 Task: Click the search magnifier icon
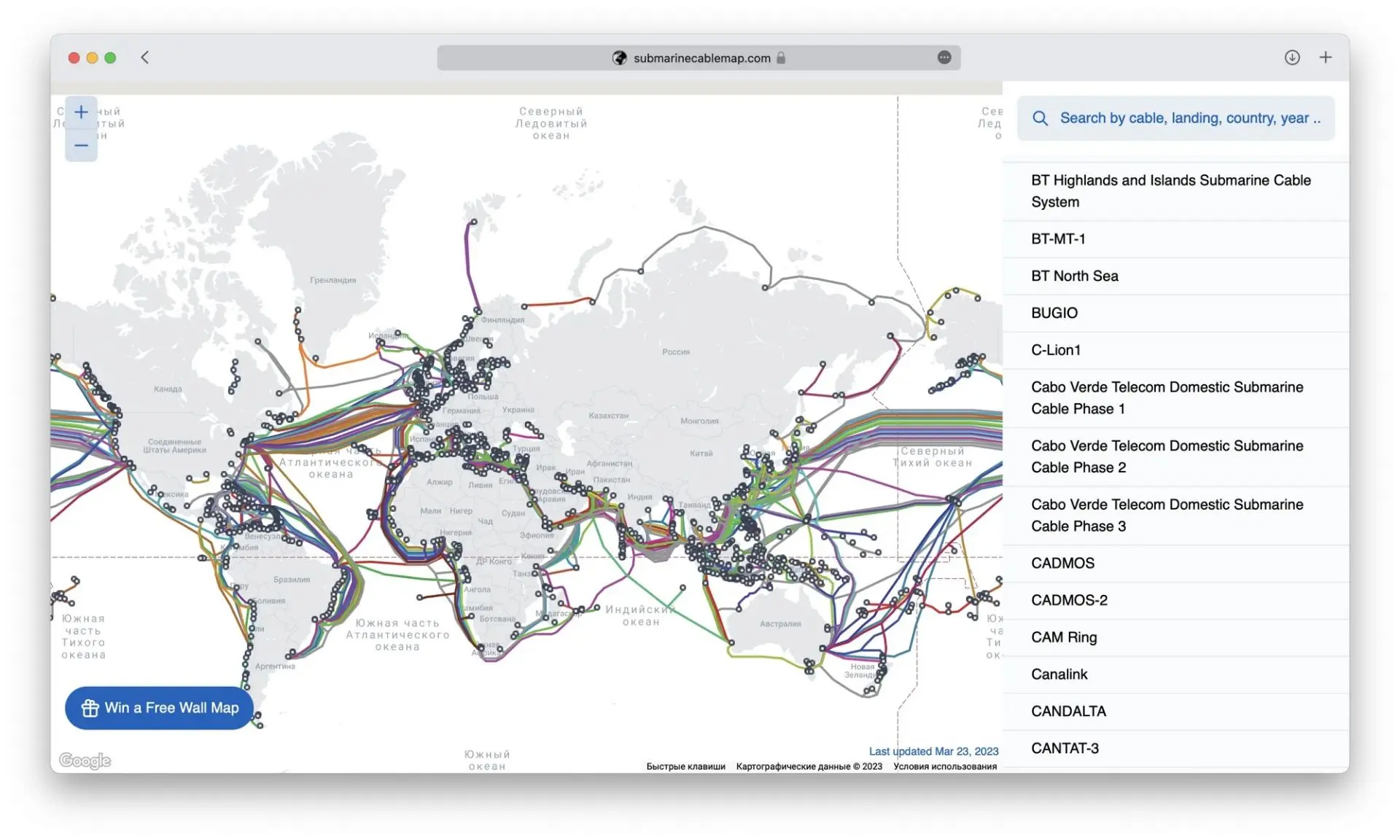tap(1040, 118)
